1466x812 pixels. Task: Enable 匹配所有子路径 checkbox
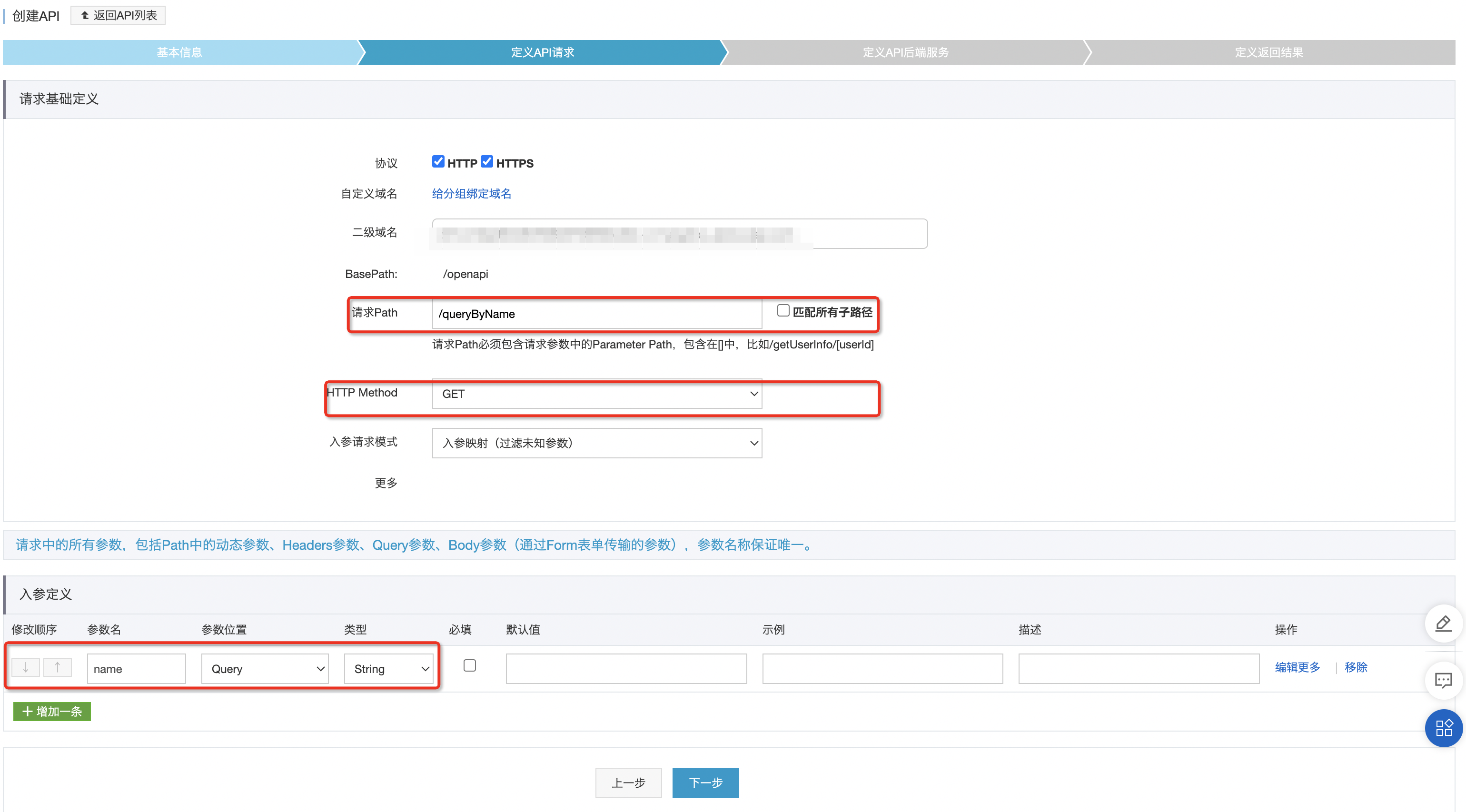coord(783,311)
